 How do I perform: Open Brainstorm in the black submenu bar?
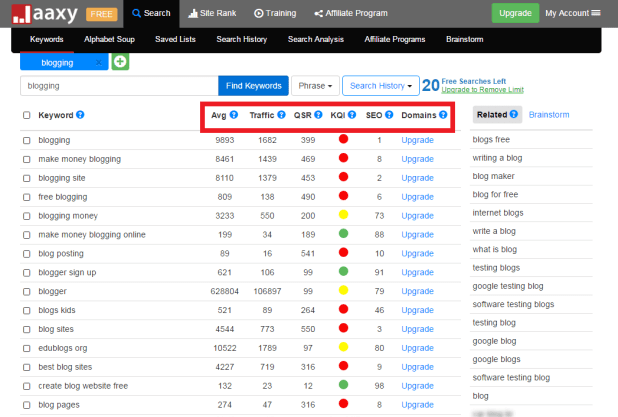[465, 39]
